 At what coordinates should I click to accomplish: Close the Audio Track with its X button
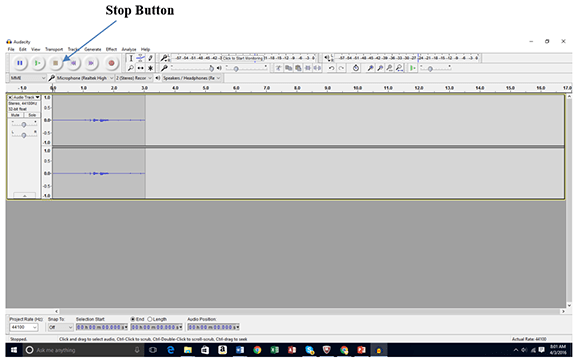pyautogui.click(x=10, y=97)
